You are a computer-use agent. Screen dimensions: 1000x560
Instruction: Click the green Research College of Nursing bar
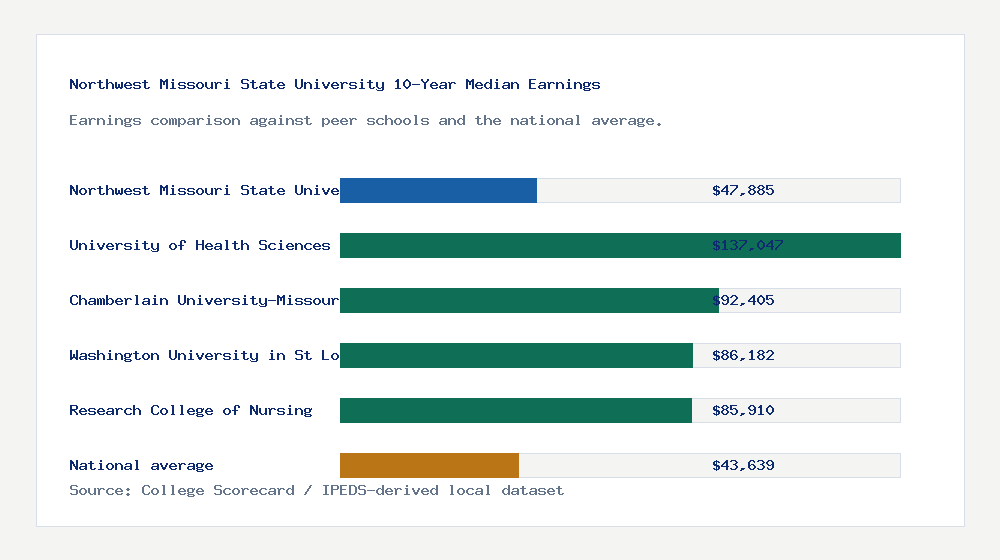(x=516, y=411)
